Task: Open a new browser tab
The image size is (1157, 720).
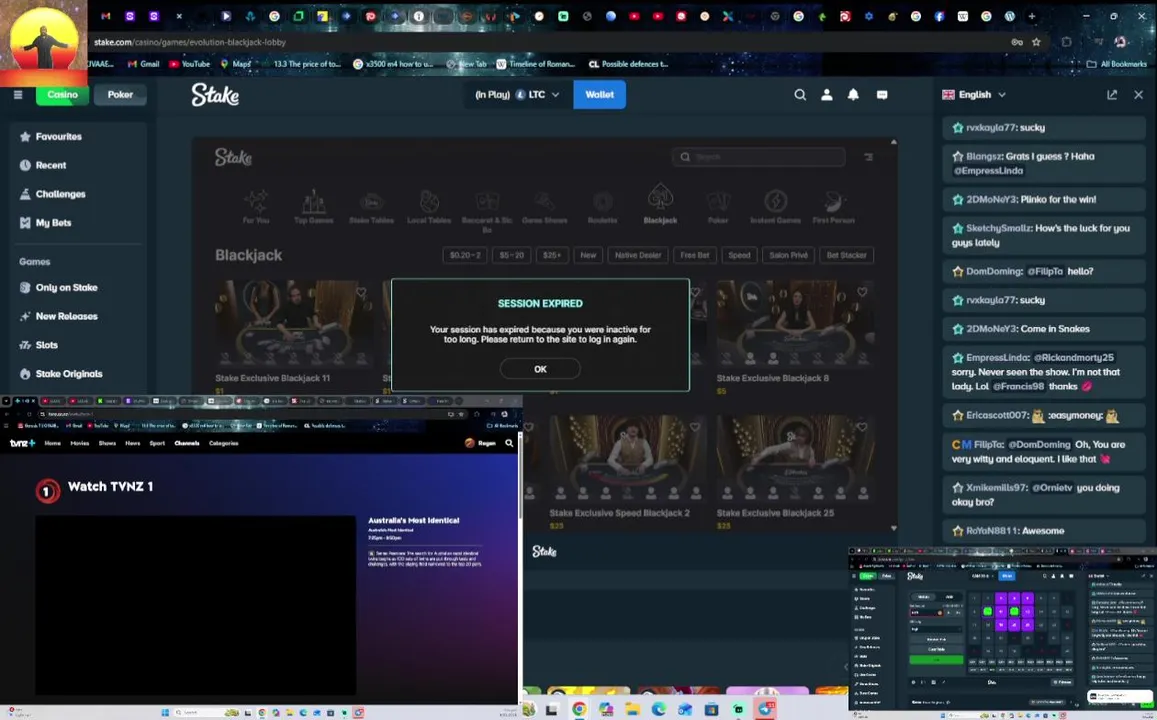Action: [x=1032, y=16]
